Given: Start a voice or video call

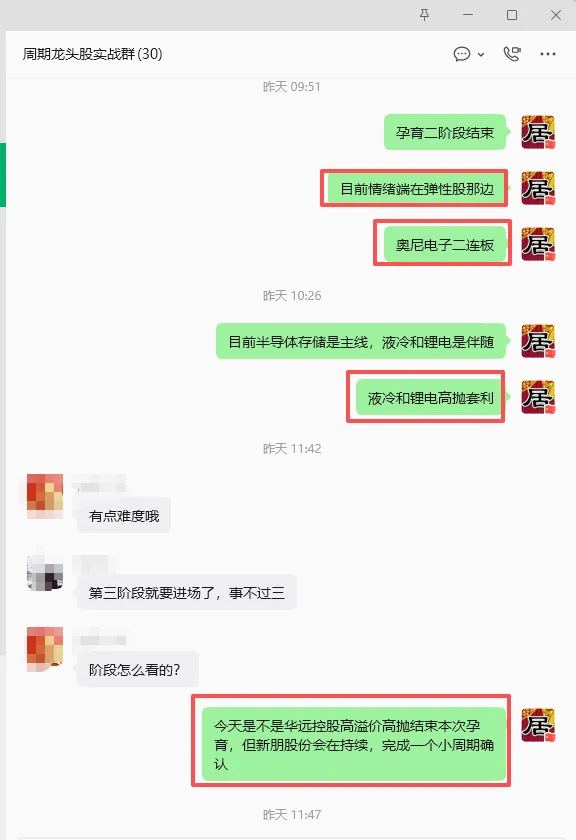Looking at the screenshot, I should point(512,54).
